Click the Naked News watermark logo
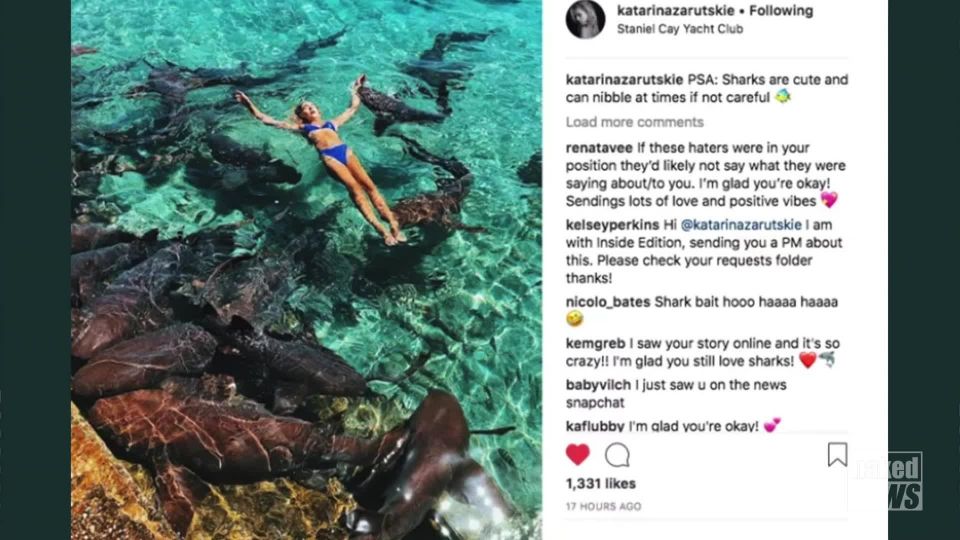Viewport: 960px width, 540px height. pyautogui.click(x=886, y=482)
